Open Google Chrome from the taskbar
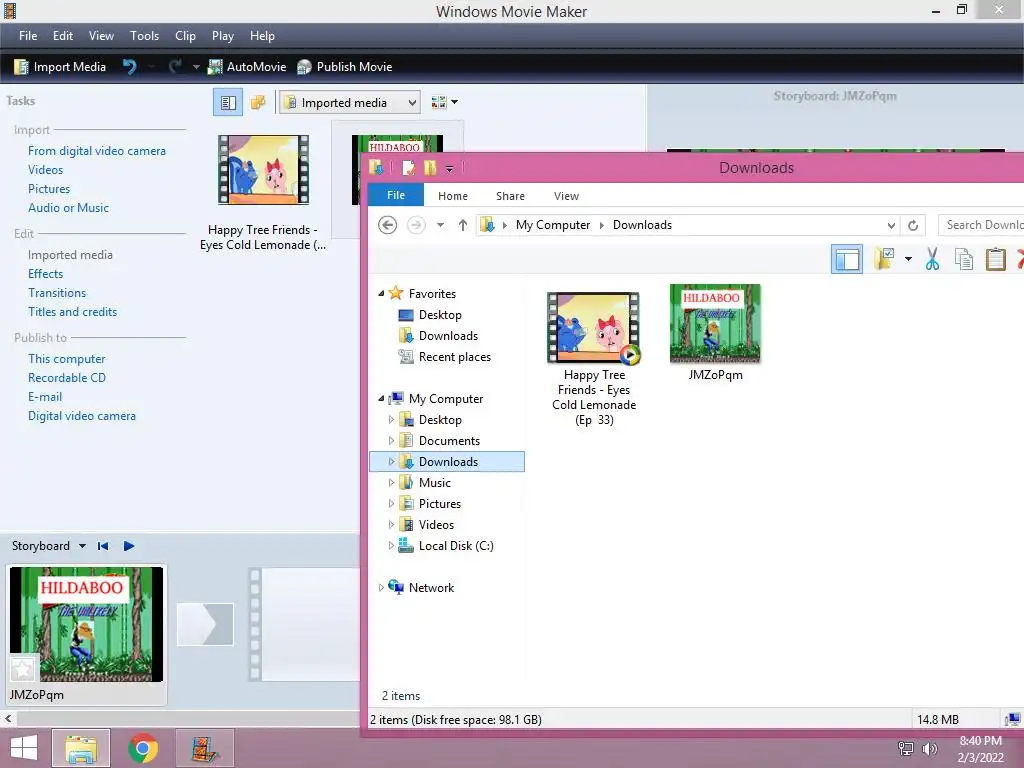The width and height of the screenshot is (1024, 768). pyautogui.click(x=143, y=748)
